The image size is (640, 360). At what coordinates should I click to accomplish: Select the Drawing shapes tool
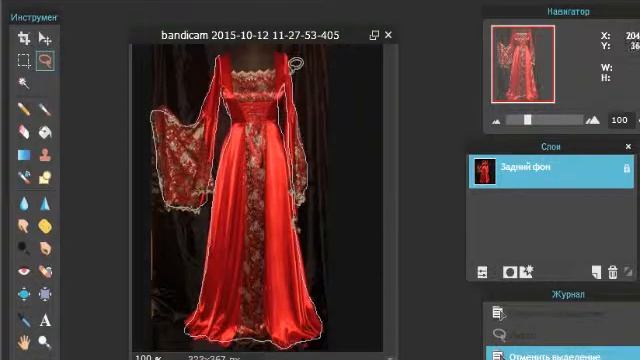pos(45,177)
